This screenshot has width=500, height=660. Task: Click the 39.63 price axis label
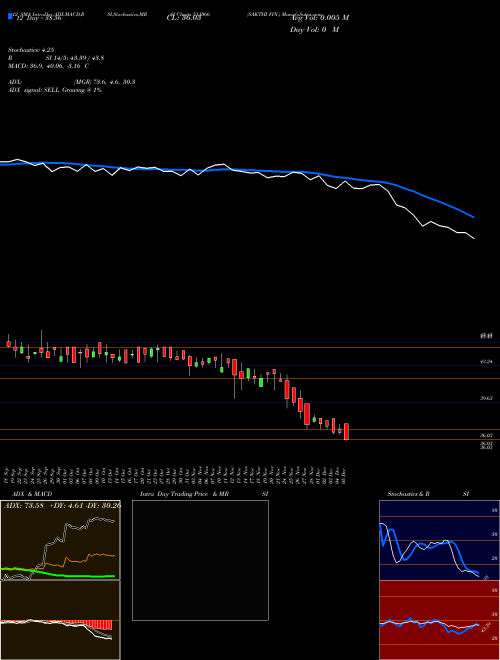tap(487, 398)
